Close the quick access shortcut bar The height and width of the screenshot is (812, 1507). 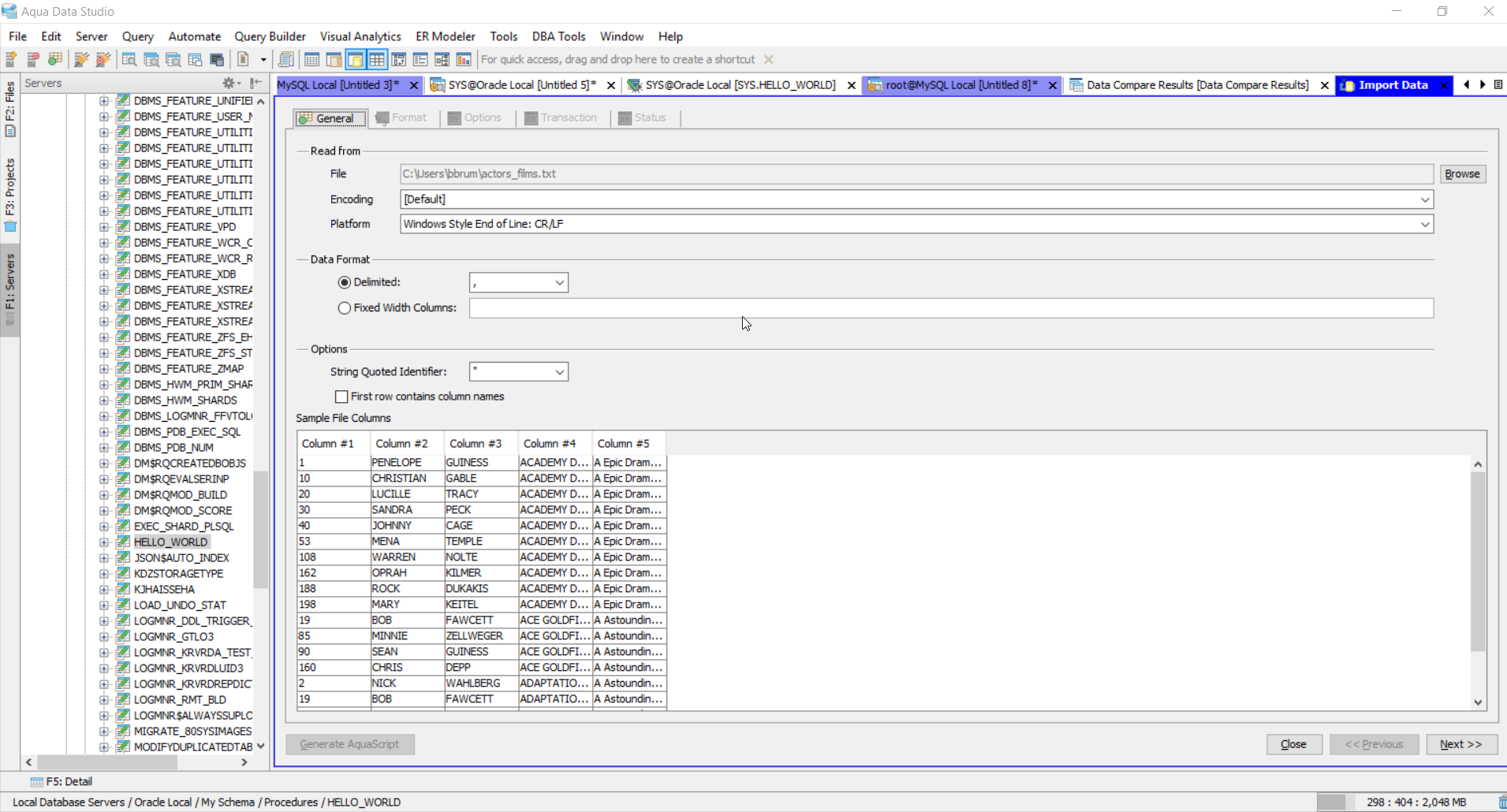click(x=769, y=60)
